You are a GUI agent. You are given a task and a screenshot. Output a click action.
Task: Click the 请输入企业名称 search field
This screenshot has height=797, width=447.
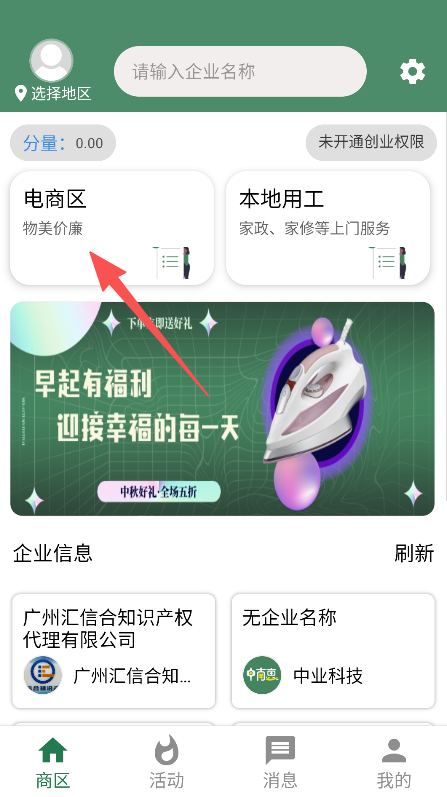tap(240, 72)
